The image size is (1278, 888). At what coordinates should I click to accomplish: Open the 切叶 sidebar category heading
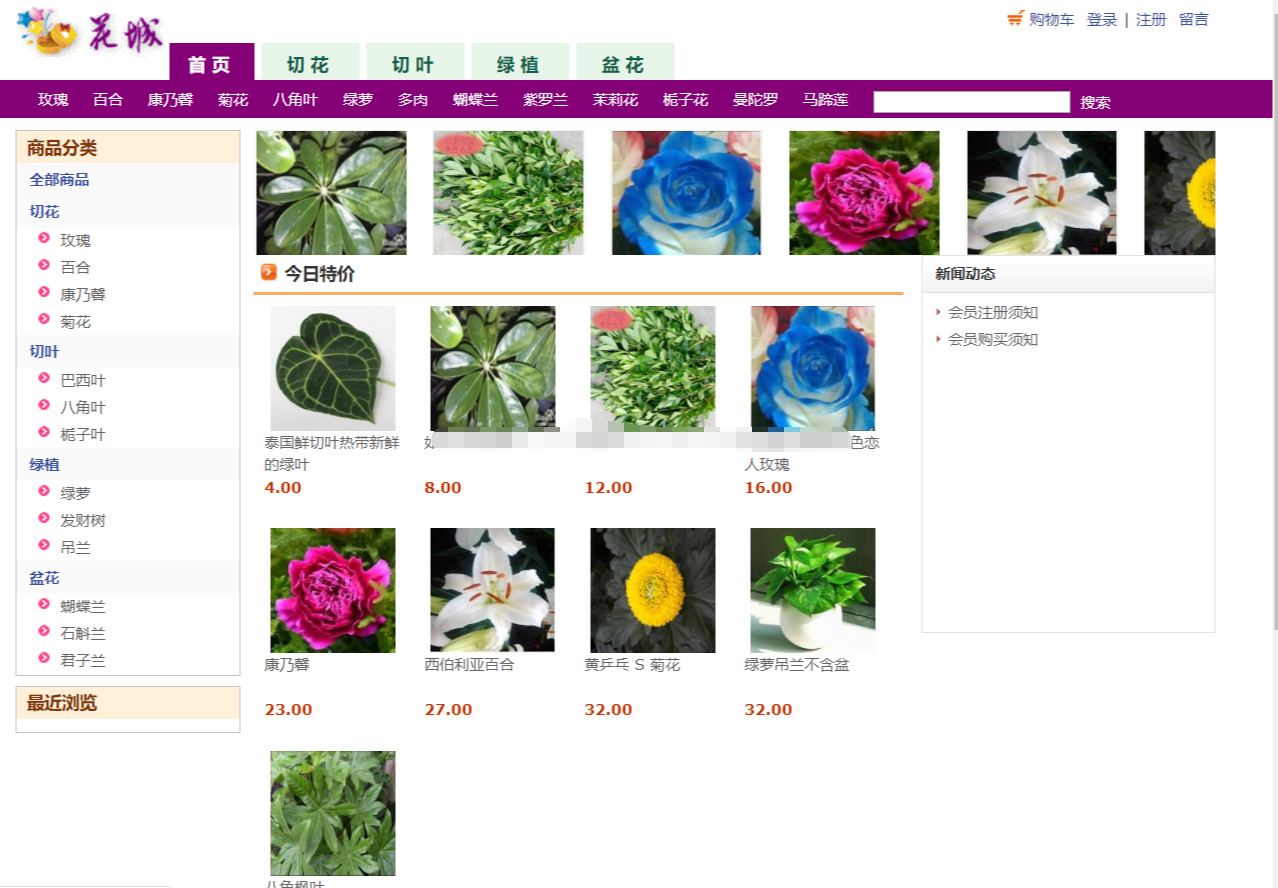coord(44,352)
